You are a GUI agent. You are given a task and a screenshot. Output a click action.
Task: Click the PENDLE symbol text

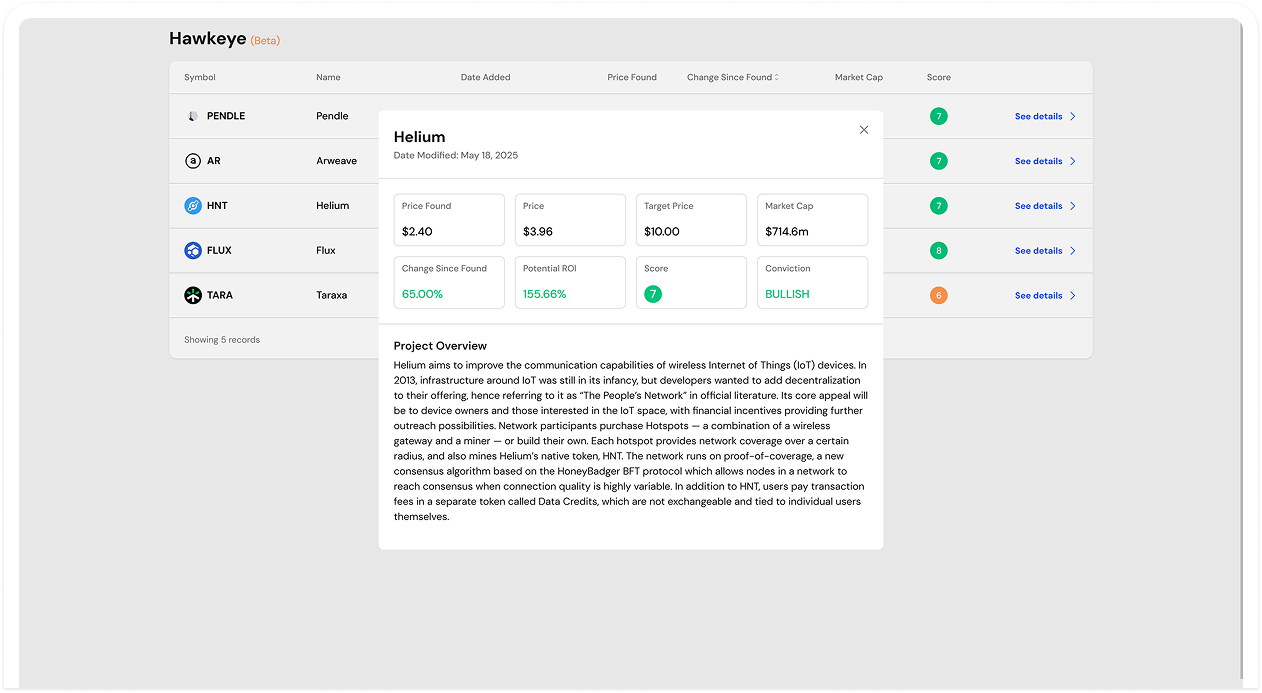226,116
